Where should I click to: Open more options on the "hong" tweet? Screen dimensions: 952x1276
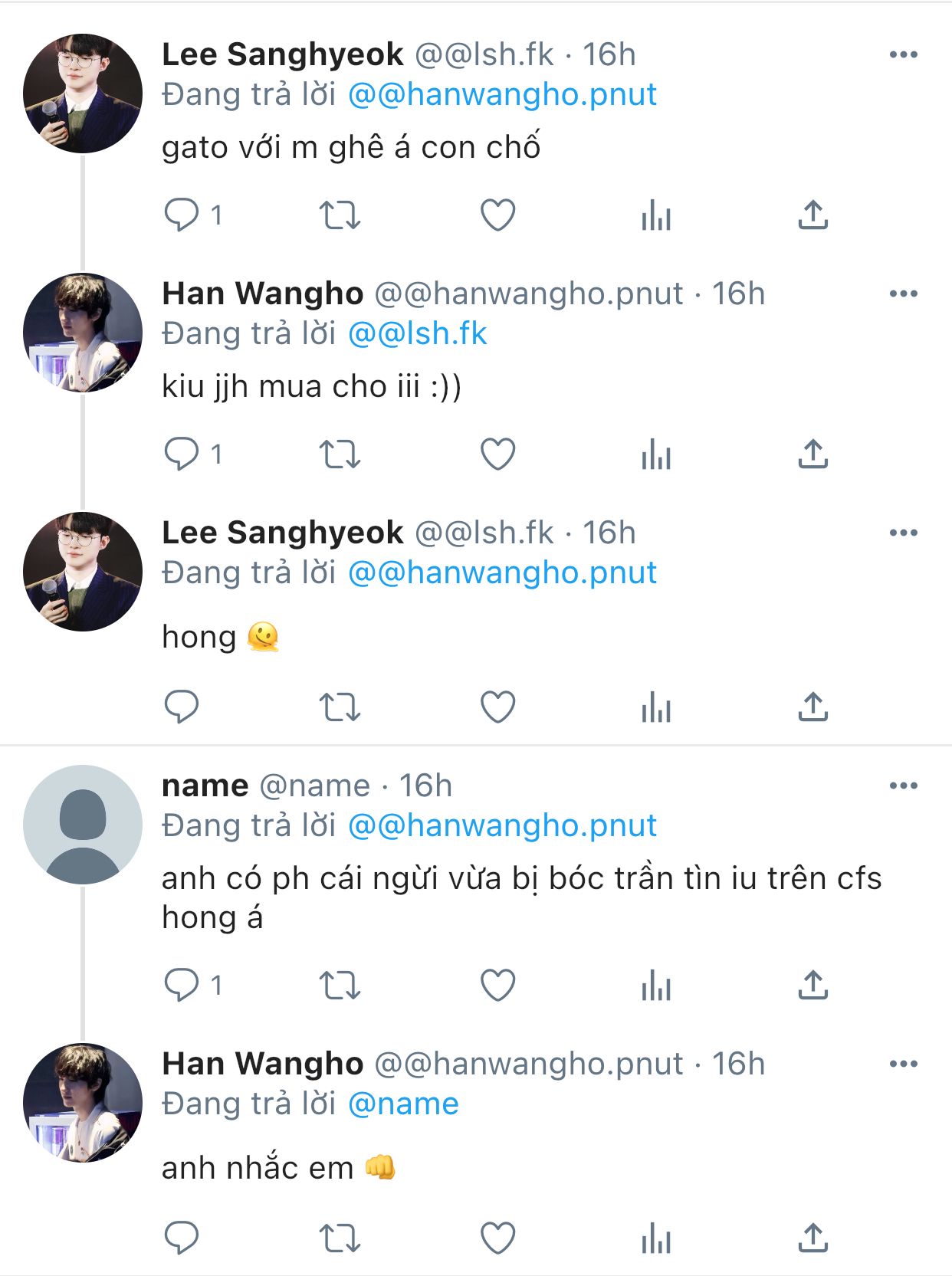904,533
